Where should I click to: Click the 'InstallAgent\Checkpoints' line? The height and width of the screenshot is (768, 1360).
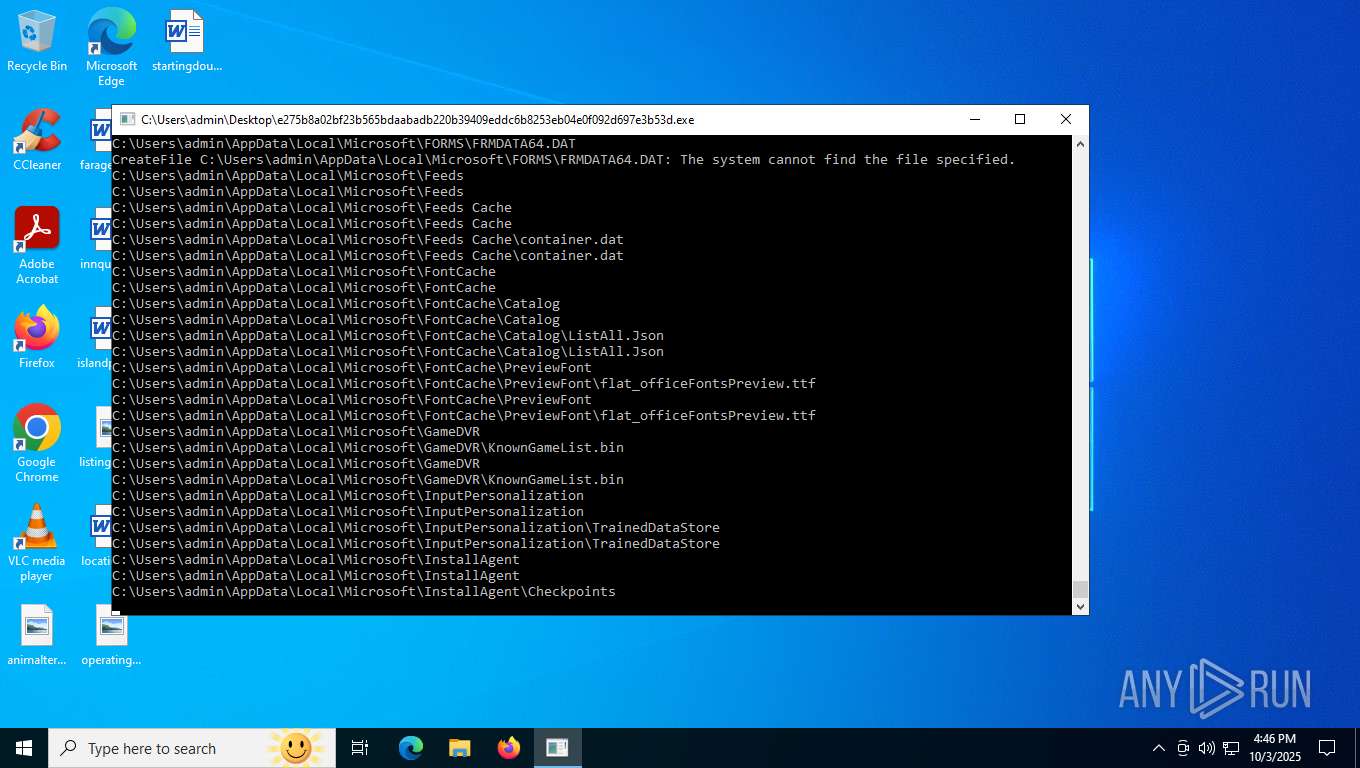[x=364, y=592]
